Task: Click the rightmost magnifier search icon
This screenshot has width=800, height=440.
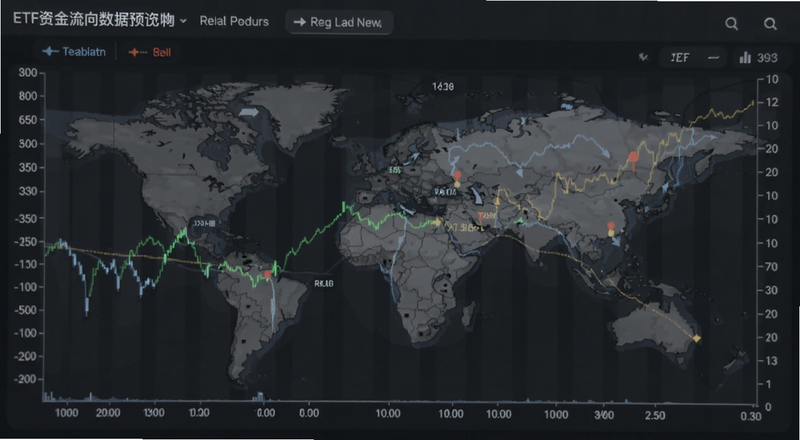Action: tap(770, 23)
